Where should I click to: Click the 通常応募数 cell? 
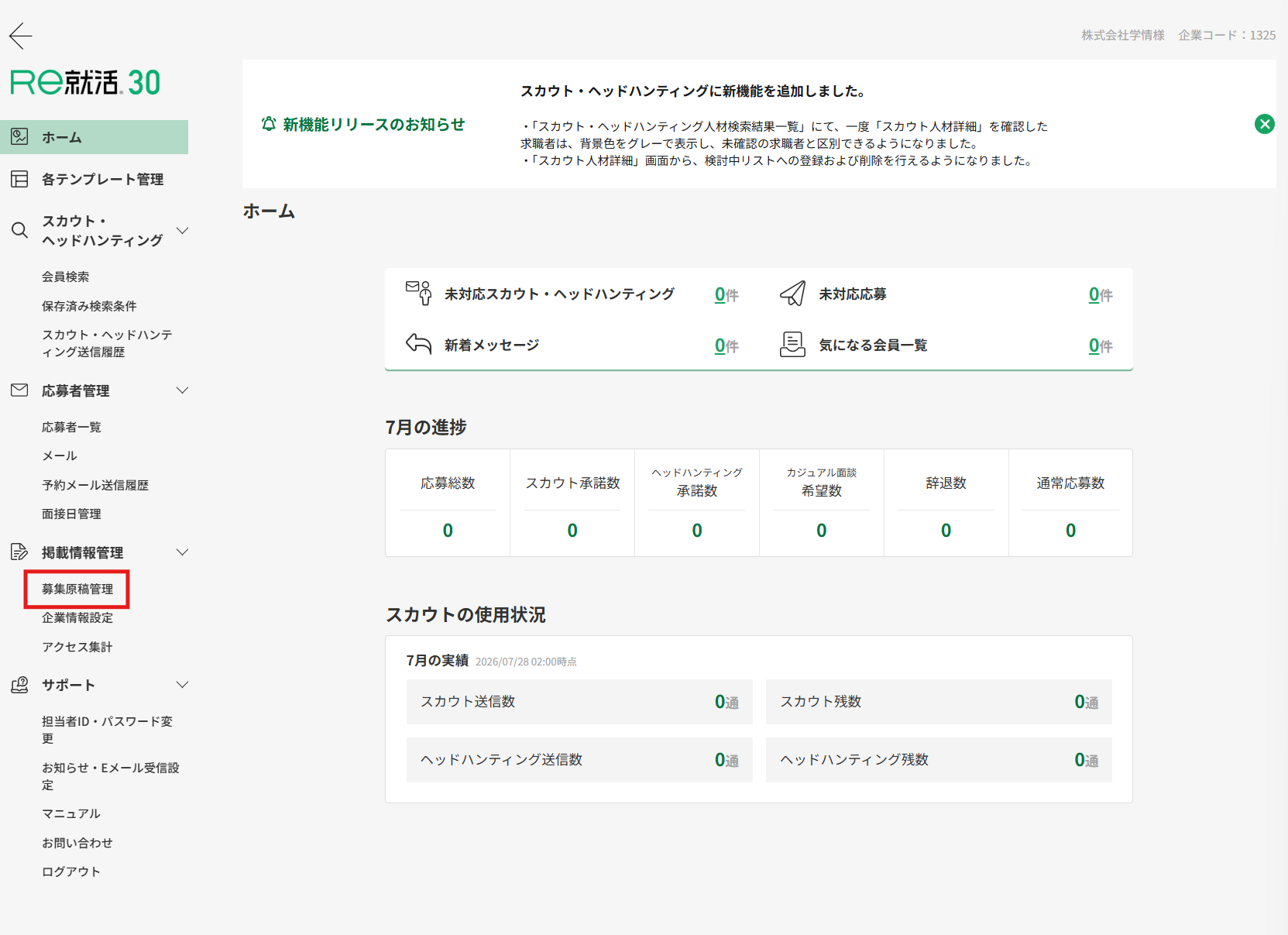coord(1070,503)
